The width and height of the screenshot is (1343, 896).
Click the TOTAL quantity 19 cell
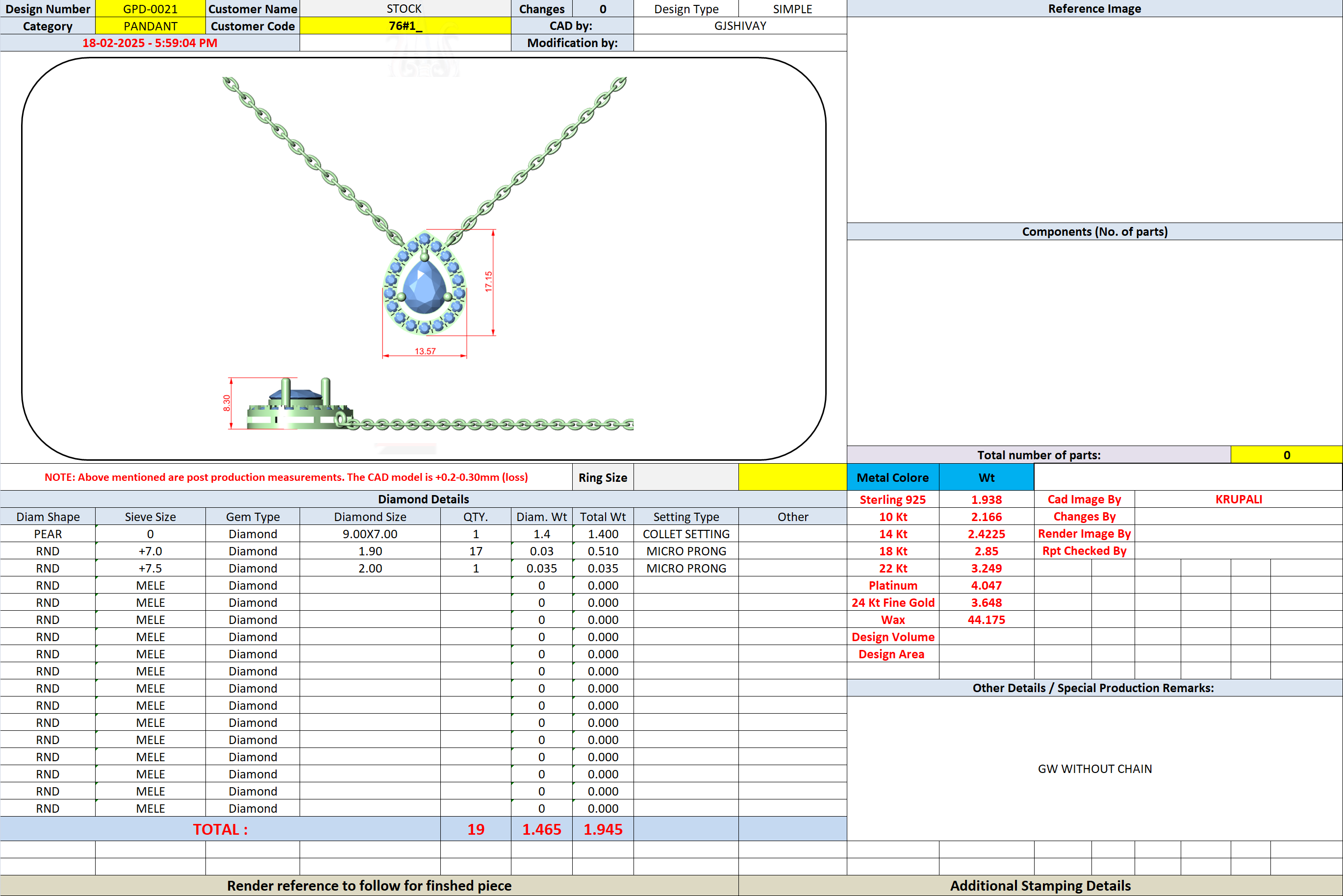(x=476, y=829)
